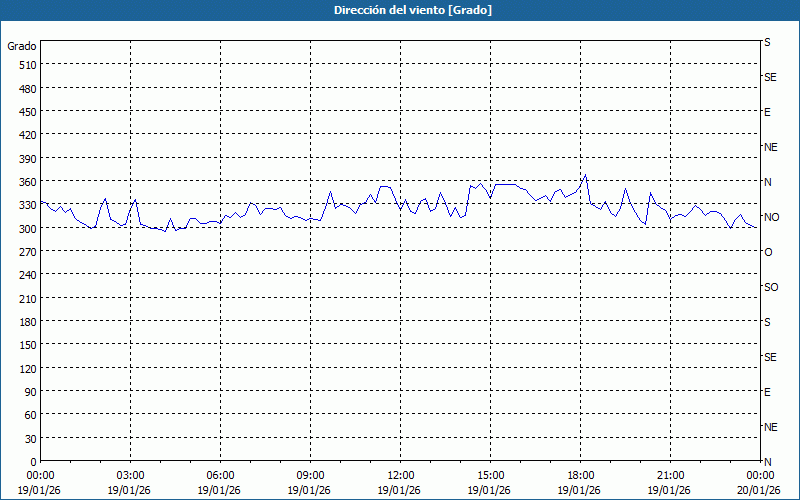The image size is (800, 500).
Task: Pick the 15:00 time label
Action: 490,475
